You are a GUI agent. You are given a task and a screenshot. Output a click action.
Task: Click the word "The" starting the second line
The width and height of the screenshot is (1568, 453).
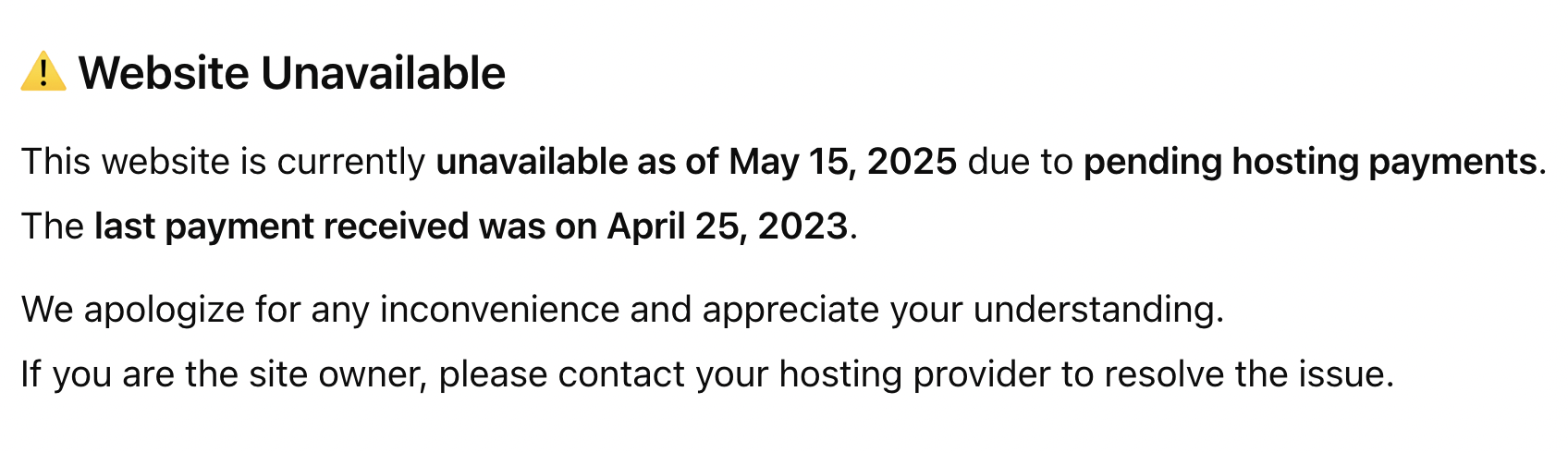tap(53, 226)
